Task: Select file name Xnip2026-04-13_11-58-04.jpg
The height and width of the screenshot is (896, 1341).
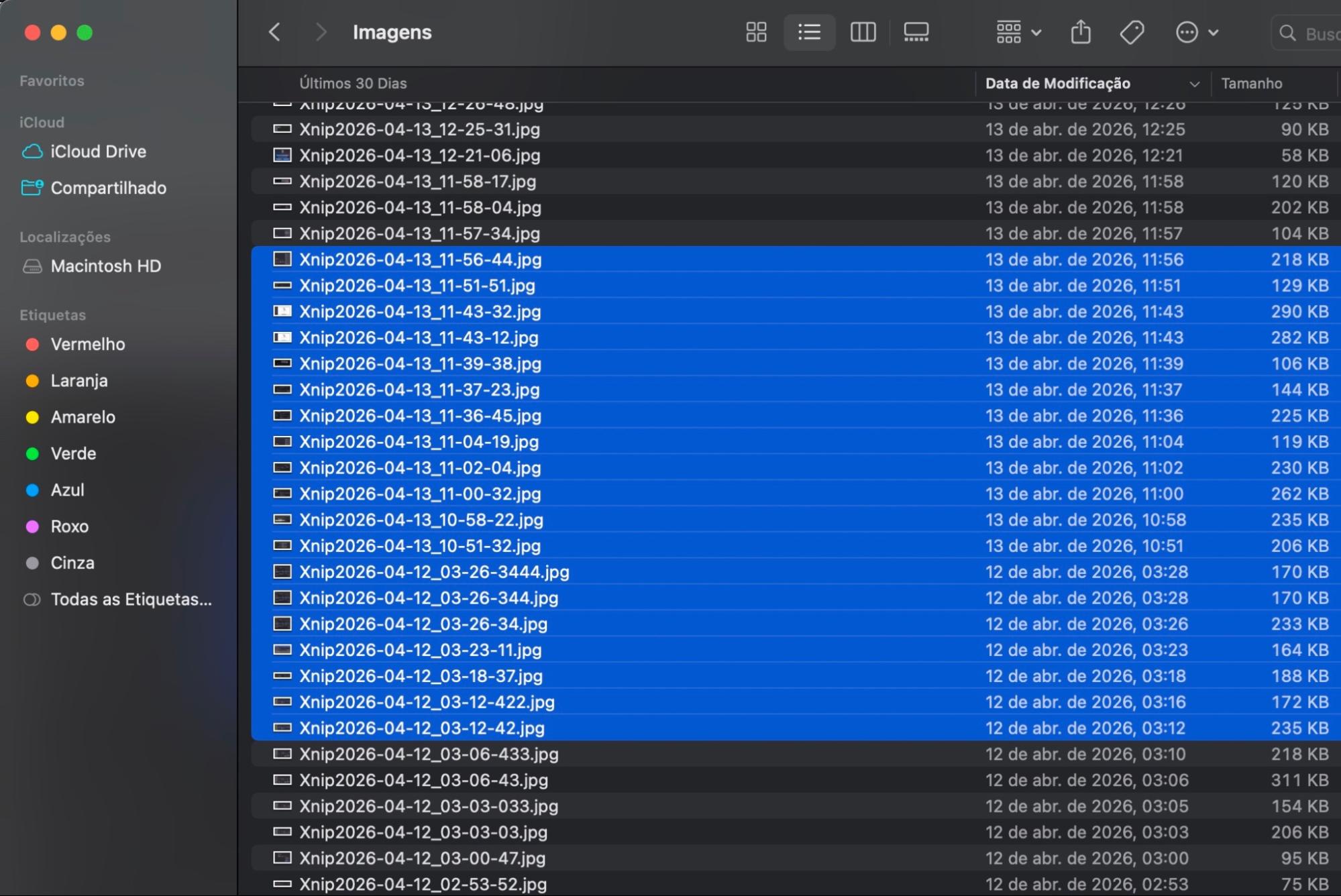Action: point(420,207)
